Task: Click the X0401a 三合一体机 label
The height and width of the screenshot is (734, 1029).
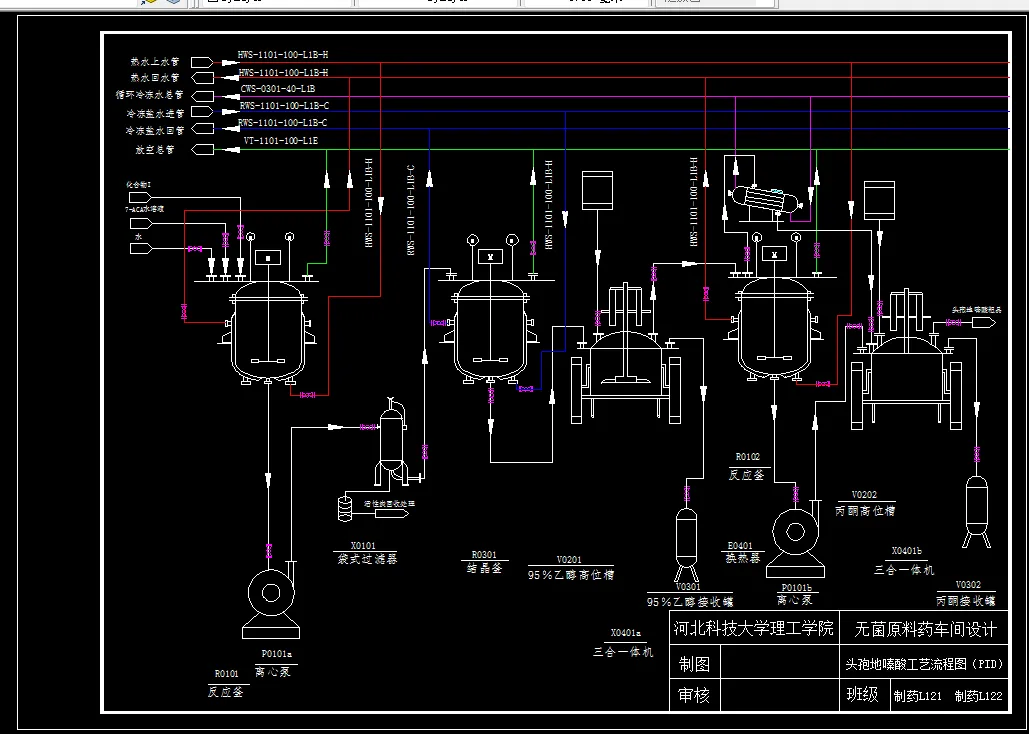Action: [x=624, y=643]
